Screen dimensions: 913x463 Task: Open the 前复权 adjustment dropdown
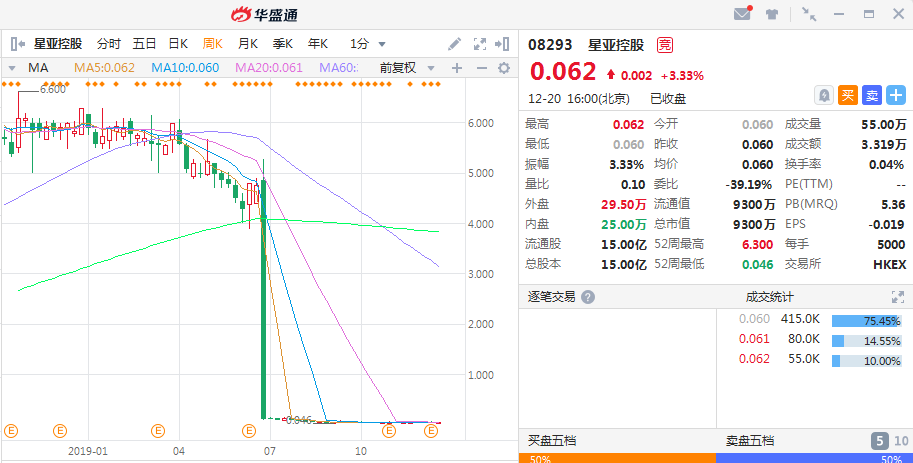coord(407,68)
